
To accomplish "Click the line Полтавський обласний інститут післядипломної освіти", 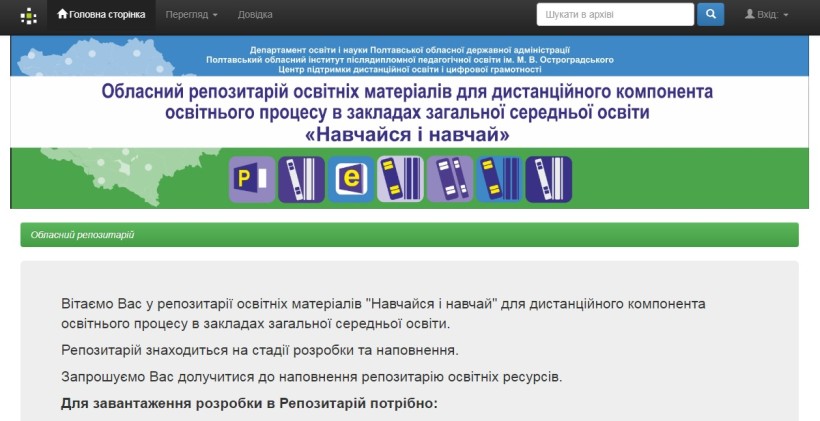I will 409,60.
